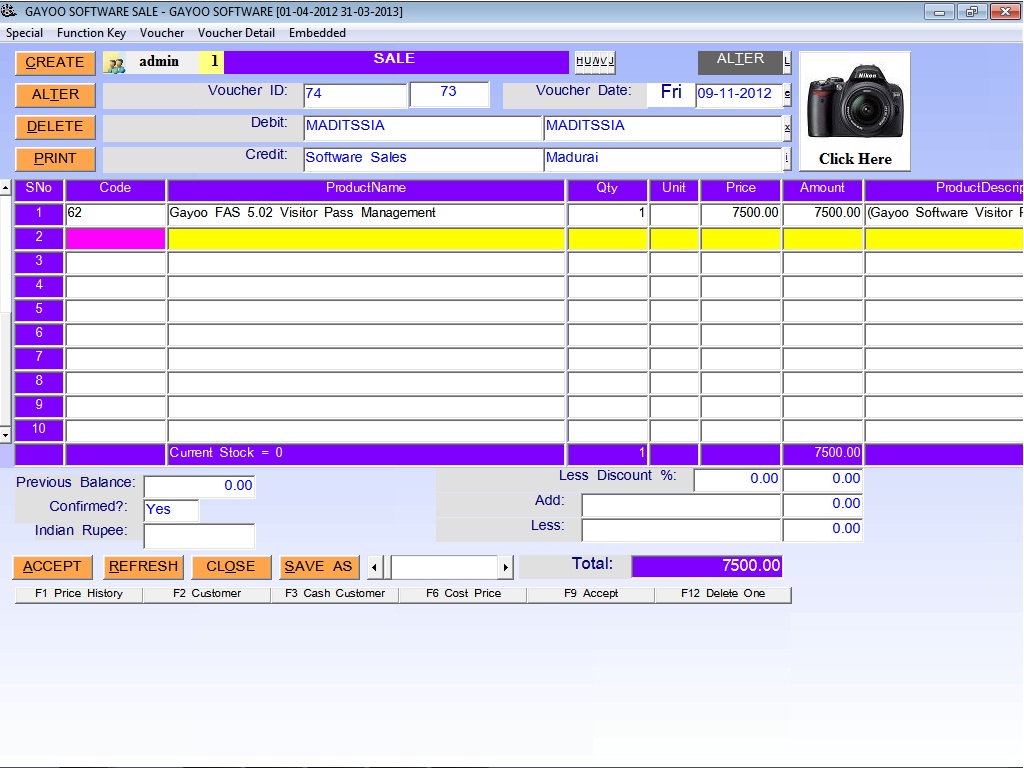
Task: Click the empty Less description field
Action: [682, 530]
